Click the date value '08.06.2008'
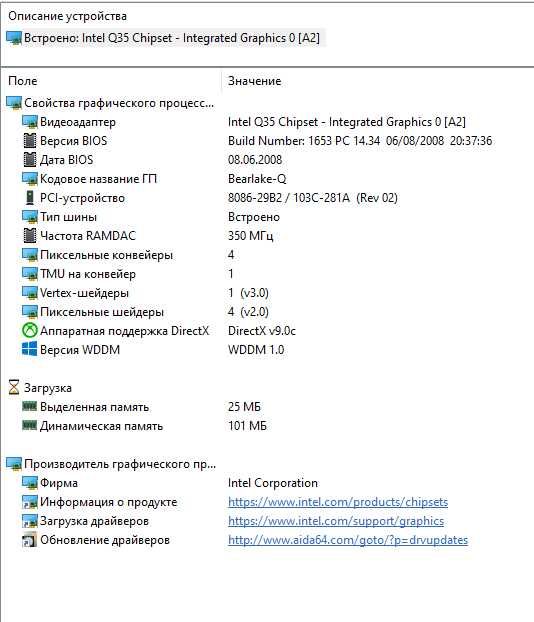The height and width of the screenshot is (622, 534). point(255,160)
